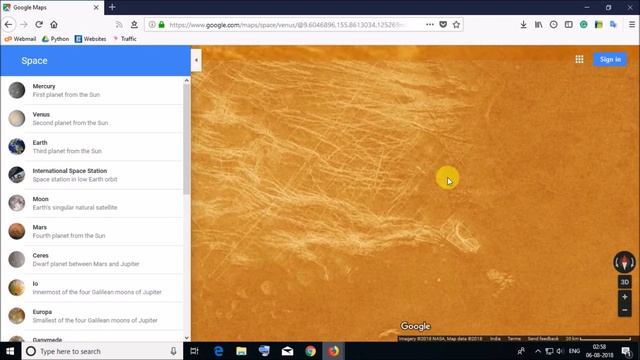Click the Terms link on map footer

coord(514,339)
